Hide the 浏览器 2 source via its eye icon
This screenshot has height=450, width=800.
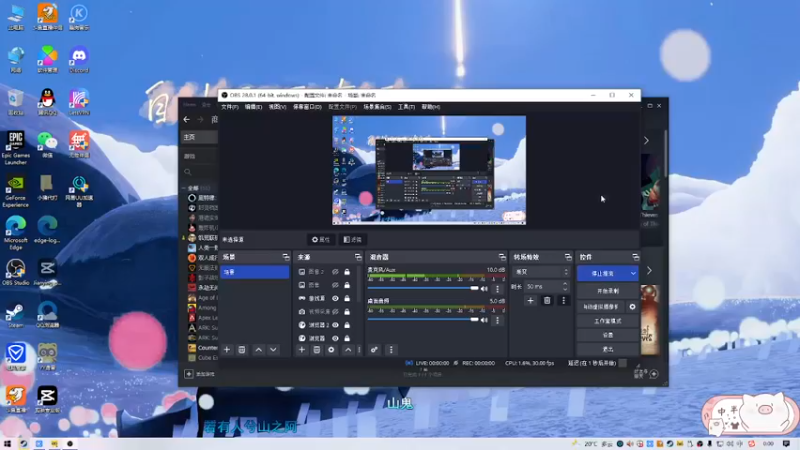click(335, 325)
